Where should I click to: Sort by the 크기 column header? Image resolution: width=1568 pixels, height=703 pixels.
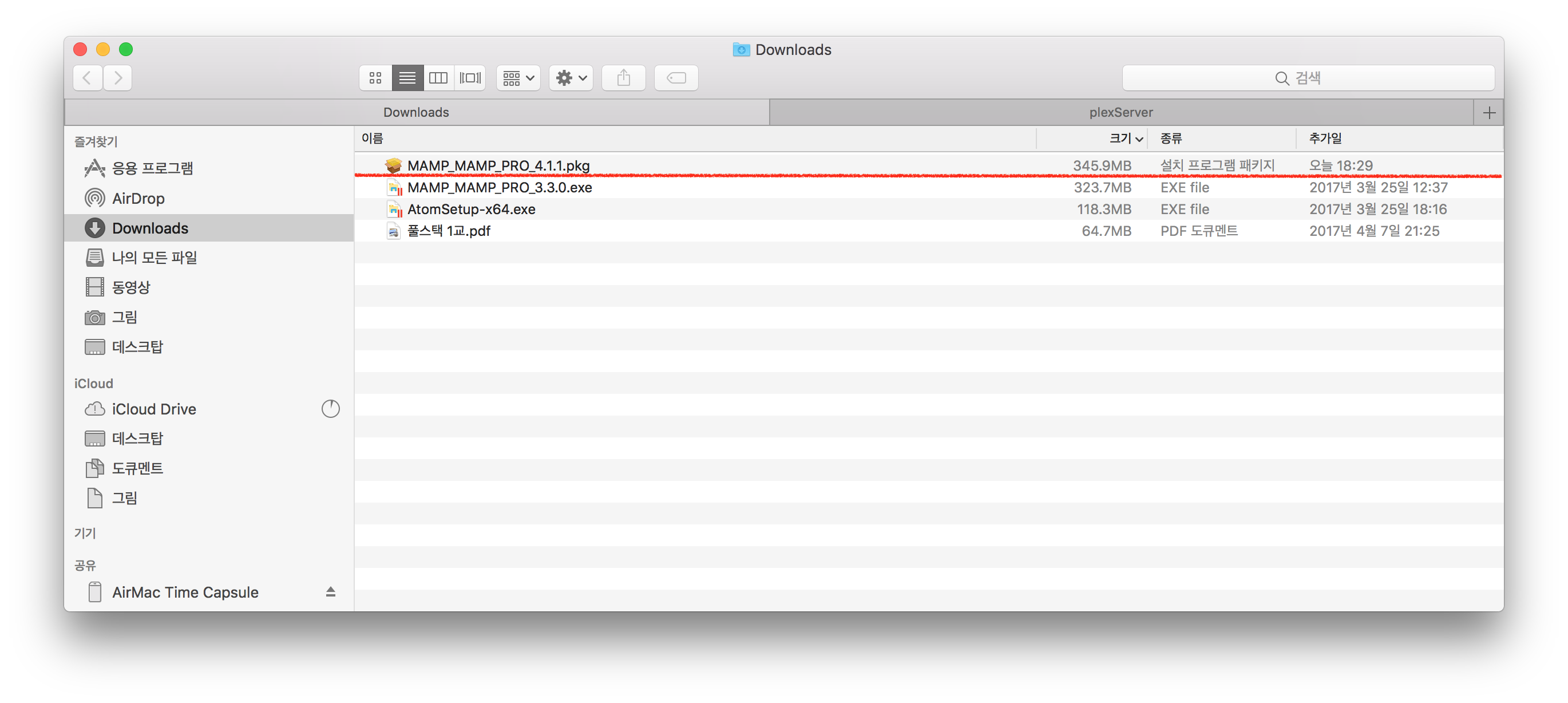tap(1092, 139)
